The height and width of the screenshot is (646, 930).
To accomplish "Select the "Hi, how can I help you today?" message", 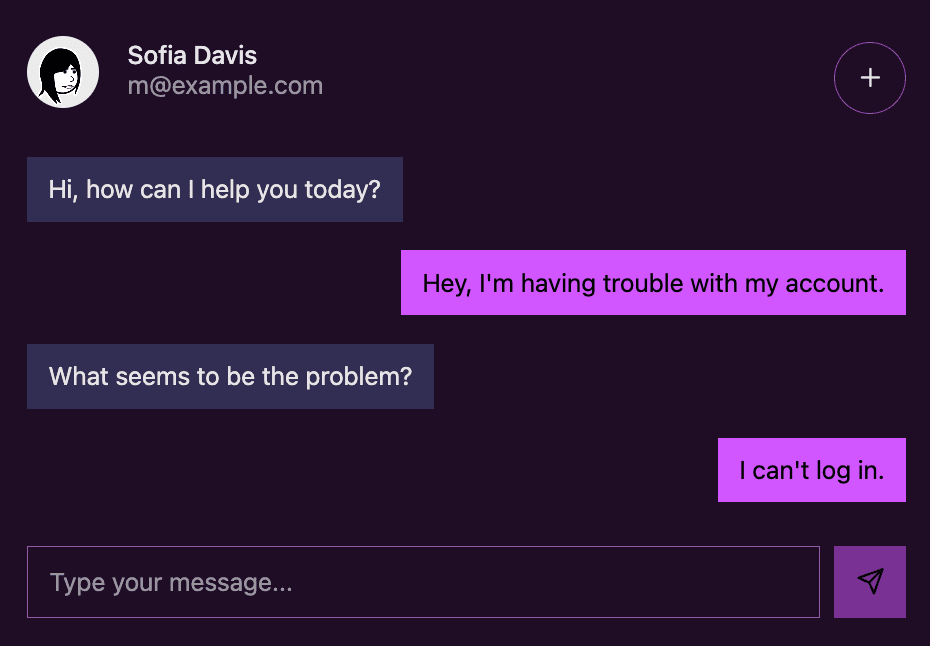I will (x=215, y=189).
